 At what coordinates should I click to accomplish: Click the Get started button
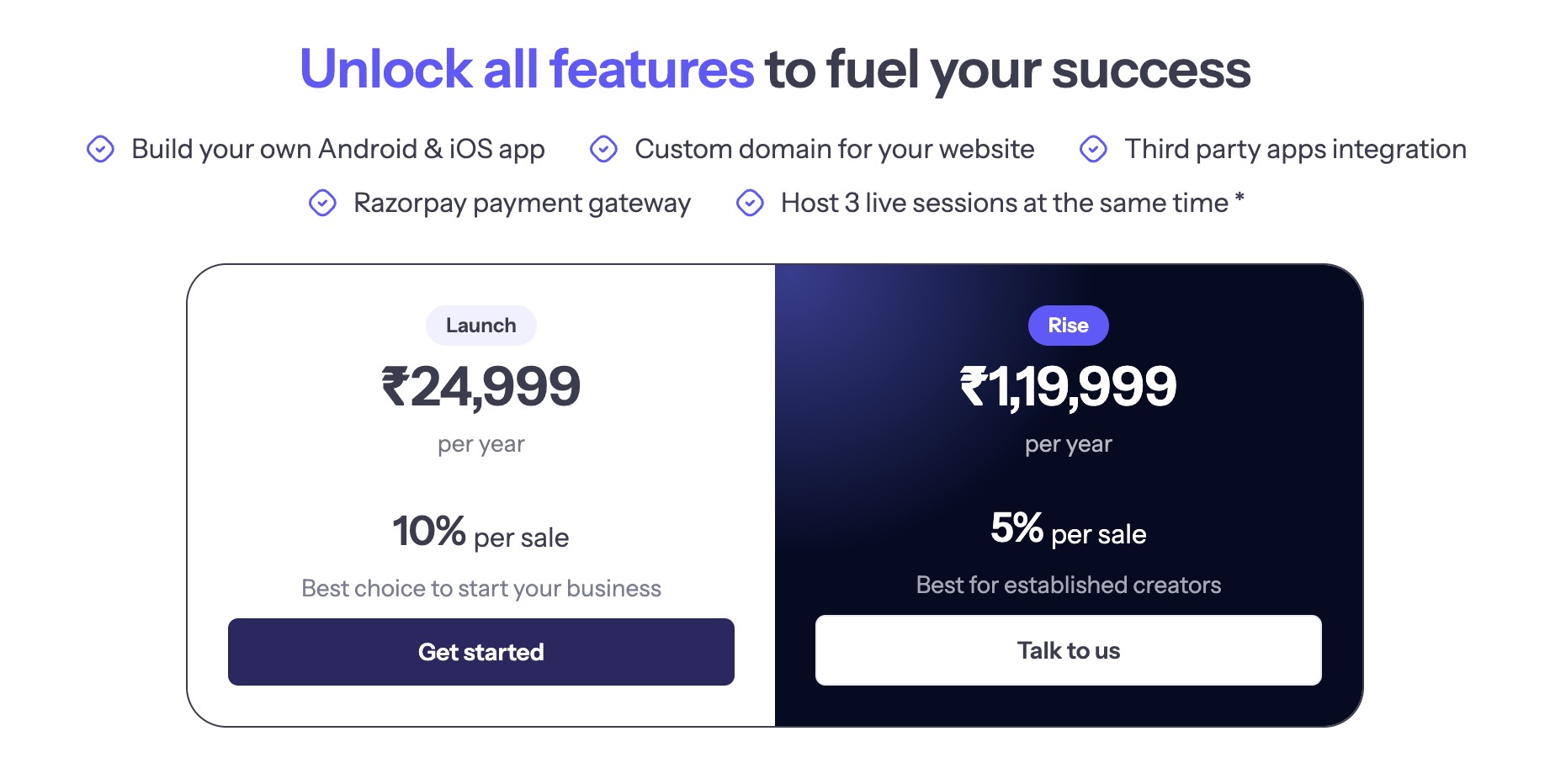(481, 652)
